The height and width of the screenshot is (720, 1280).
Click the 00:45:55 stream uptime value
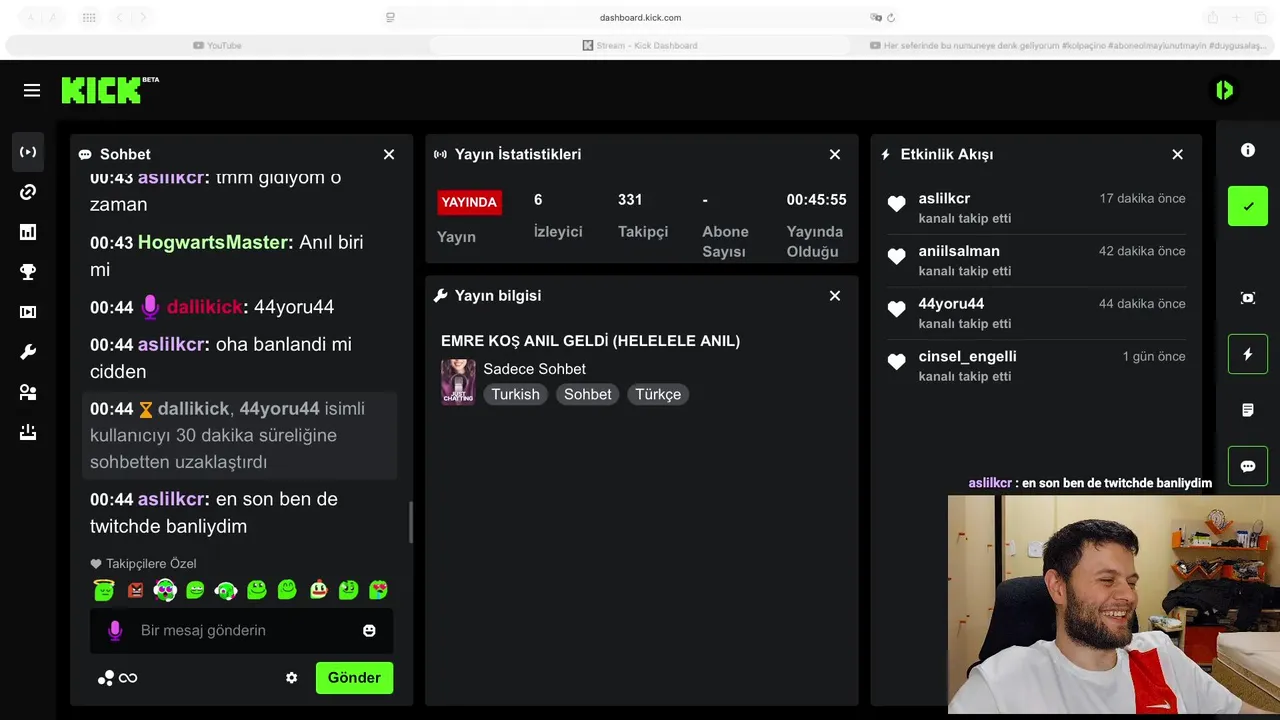[816, 200]
